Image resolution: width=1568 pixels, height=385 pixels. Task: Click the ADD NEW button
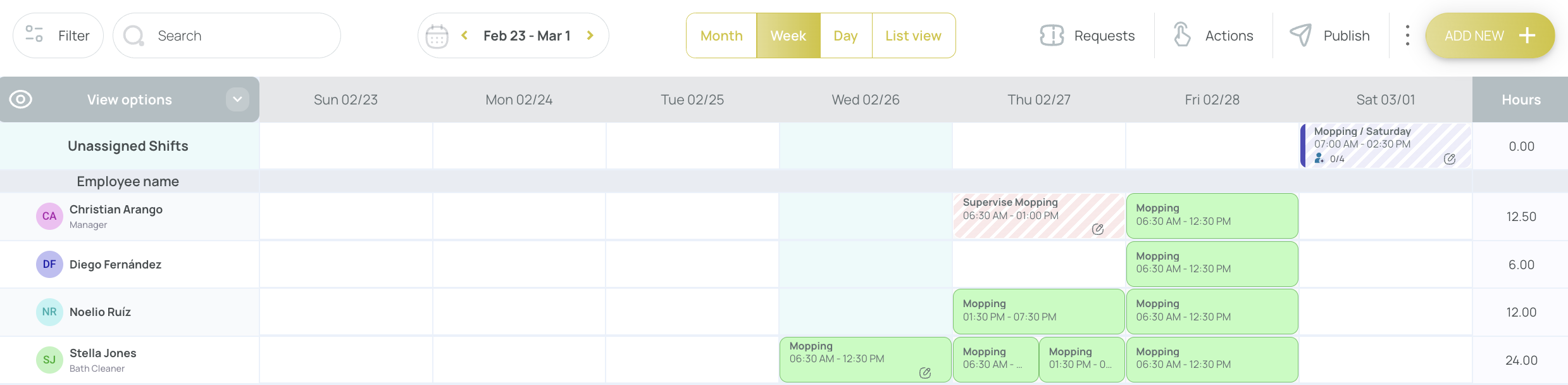[x=1490, y=35]
